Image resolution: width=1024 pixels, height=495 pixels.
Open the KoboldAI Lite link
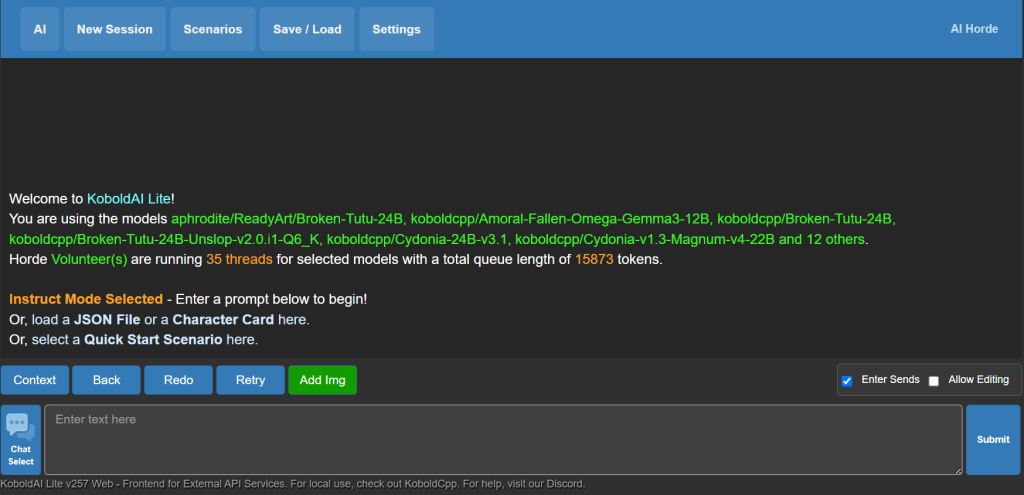pyautogui.click(x=129, y=199)
